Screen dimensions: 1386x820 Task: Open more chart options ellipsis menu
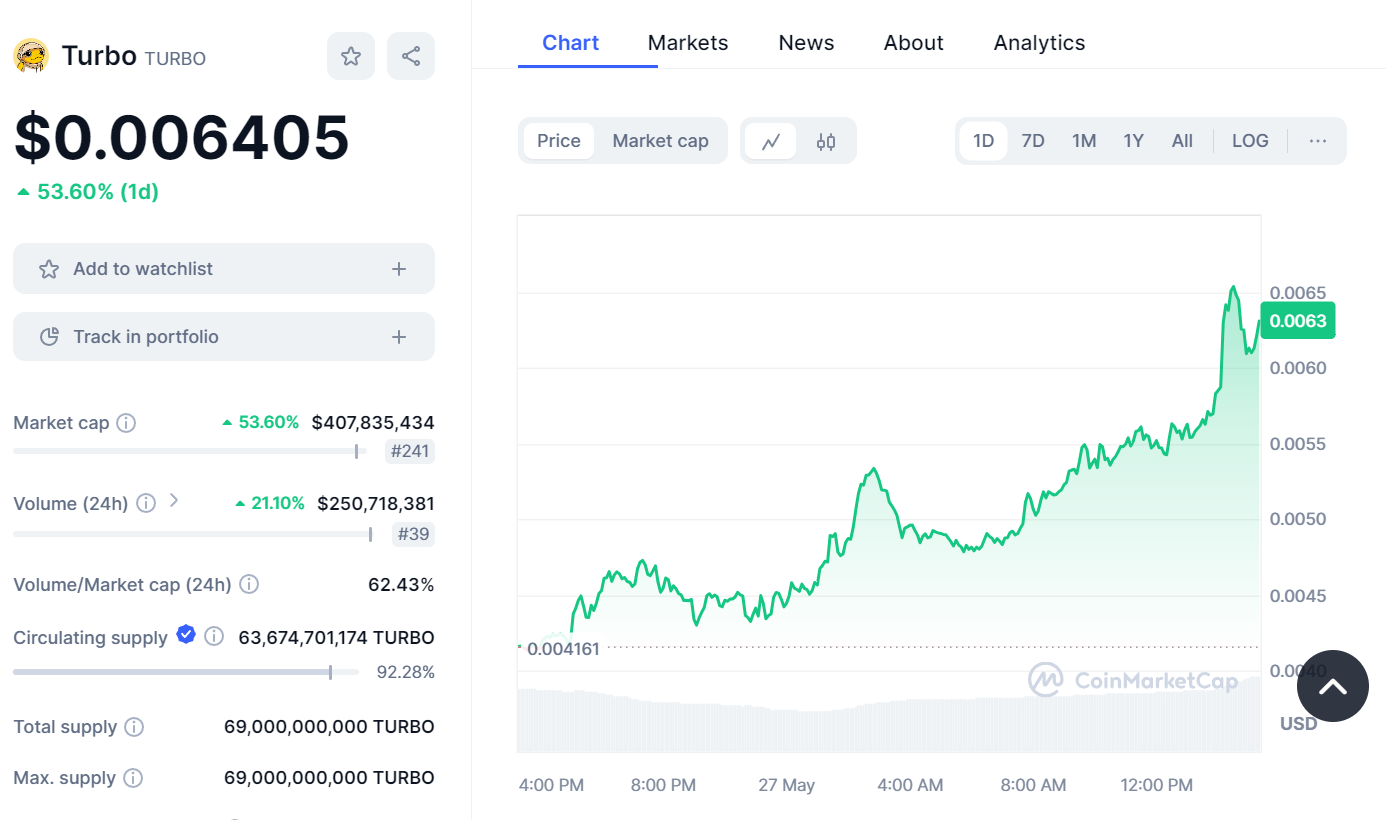coord(1318,141)
